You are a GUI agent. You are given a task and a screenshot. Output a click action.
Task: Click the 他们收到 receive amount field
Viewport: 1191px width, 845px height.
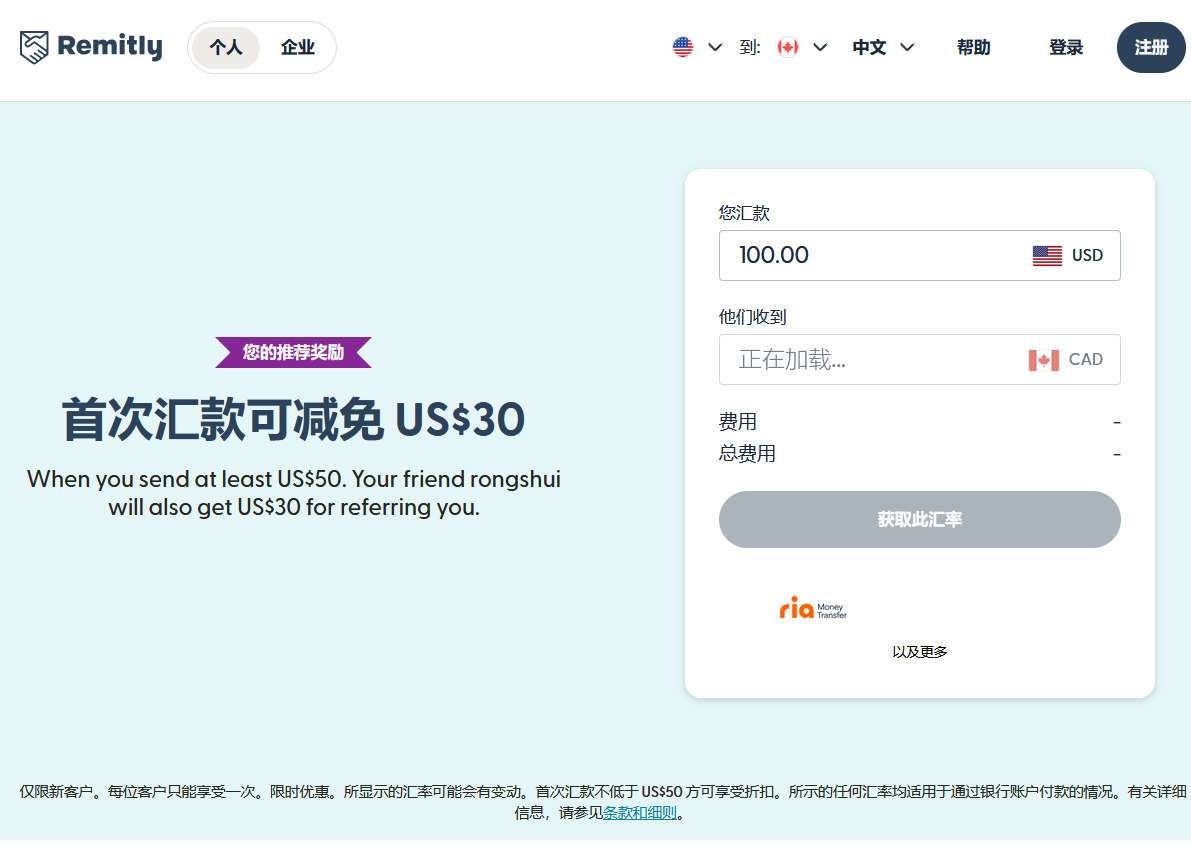(919, 359)
